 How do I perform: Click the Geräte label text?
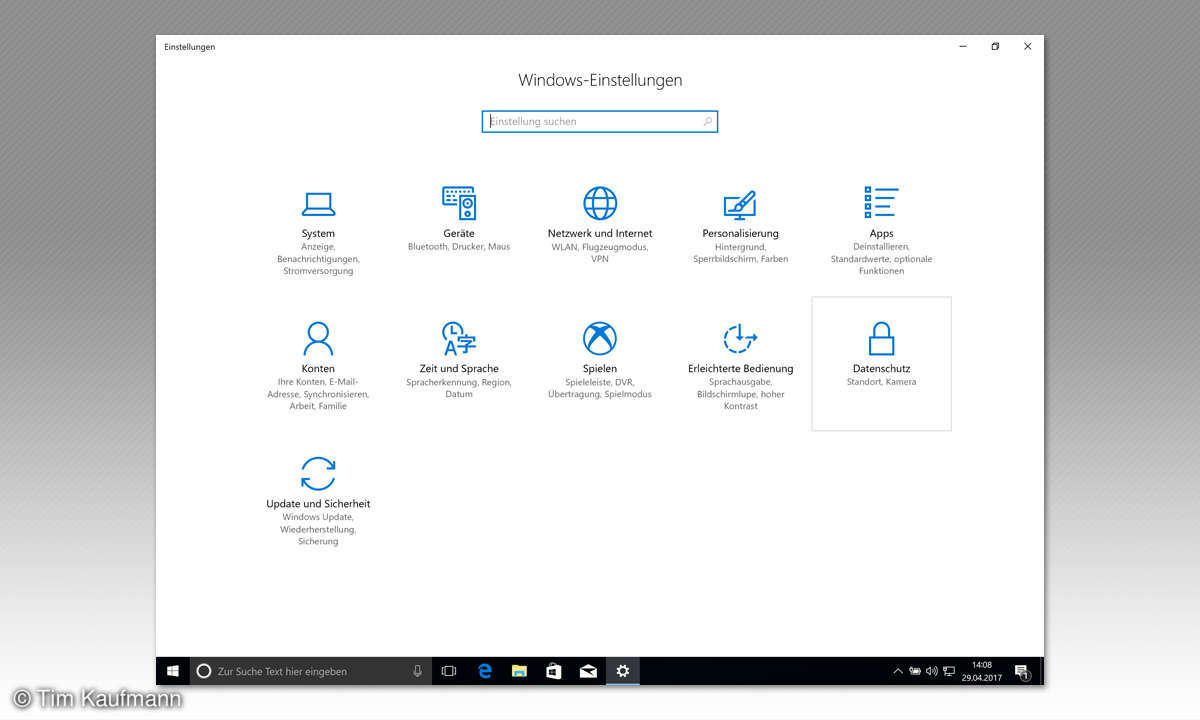click(x=459, y=234)
